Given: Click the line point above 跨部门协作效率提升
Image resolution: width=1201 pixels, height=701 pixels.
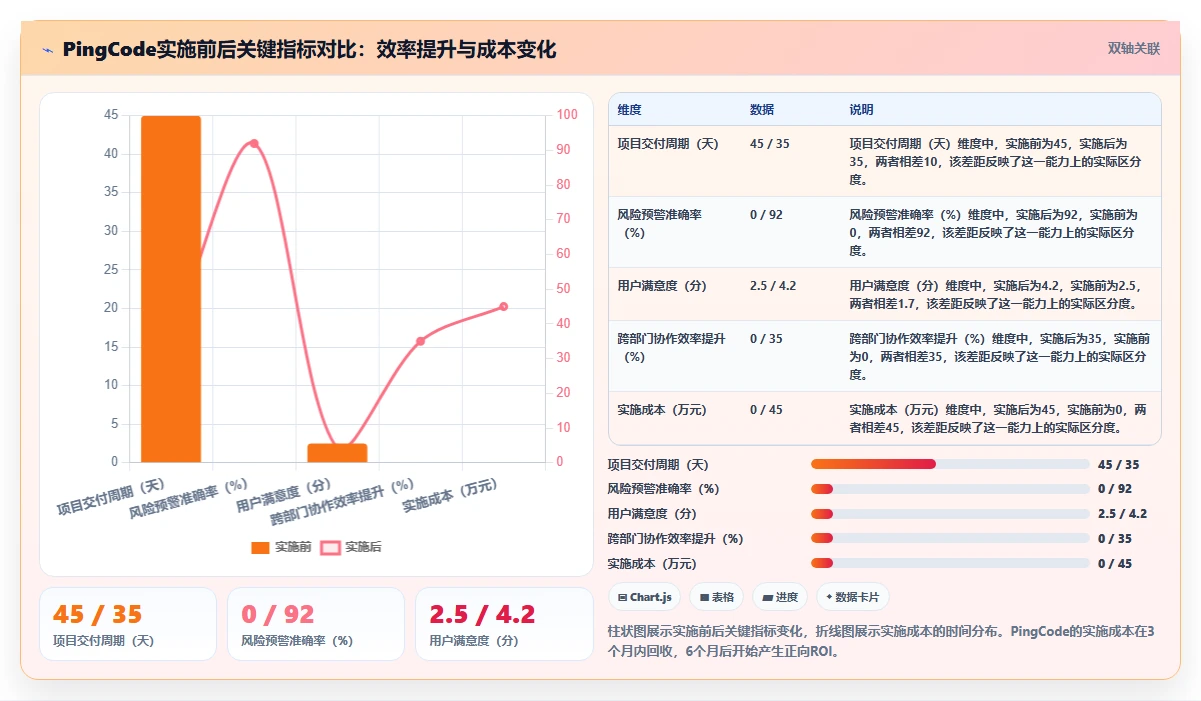Looking at the screenshot, I should click(420, 341).
